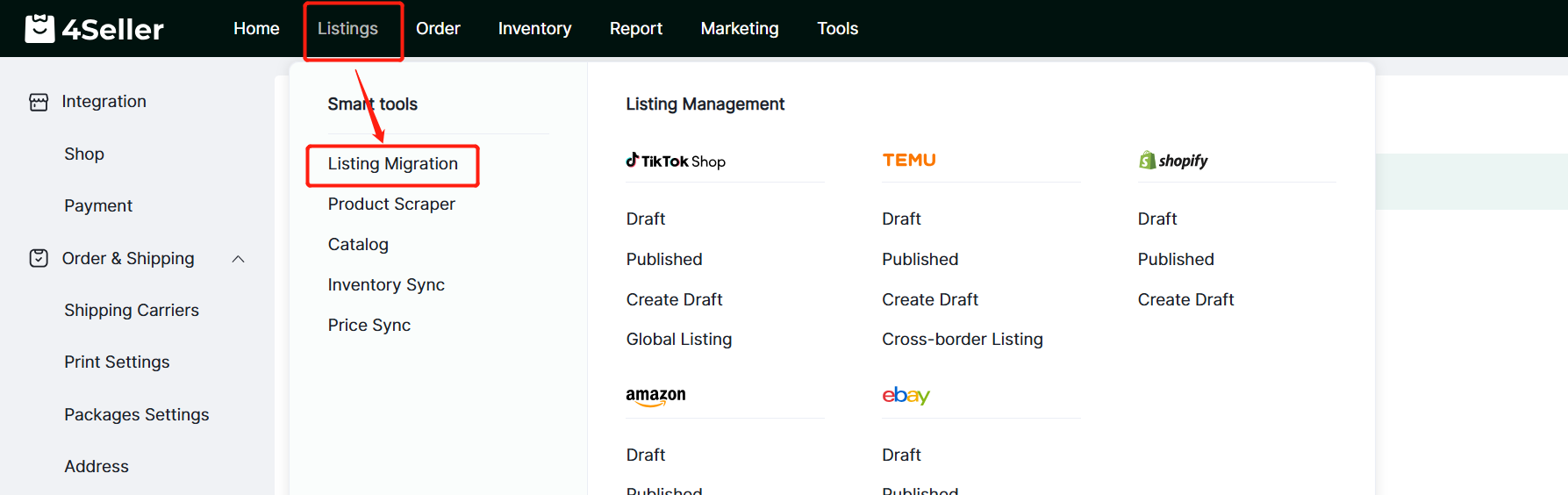Click the TEMU logo heading
Screen dimensions: 1568x495
[x=908, y=160]
